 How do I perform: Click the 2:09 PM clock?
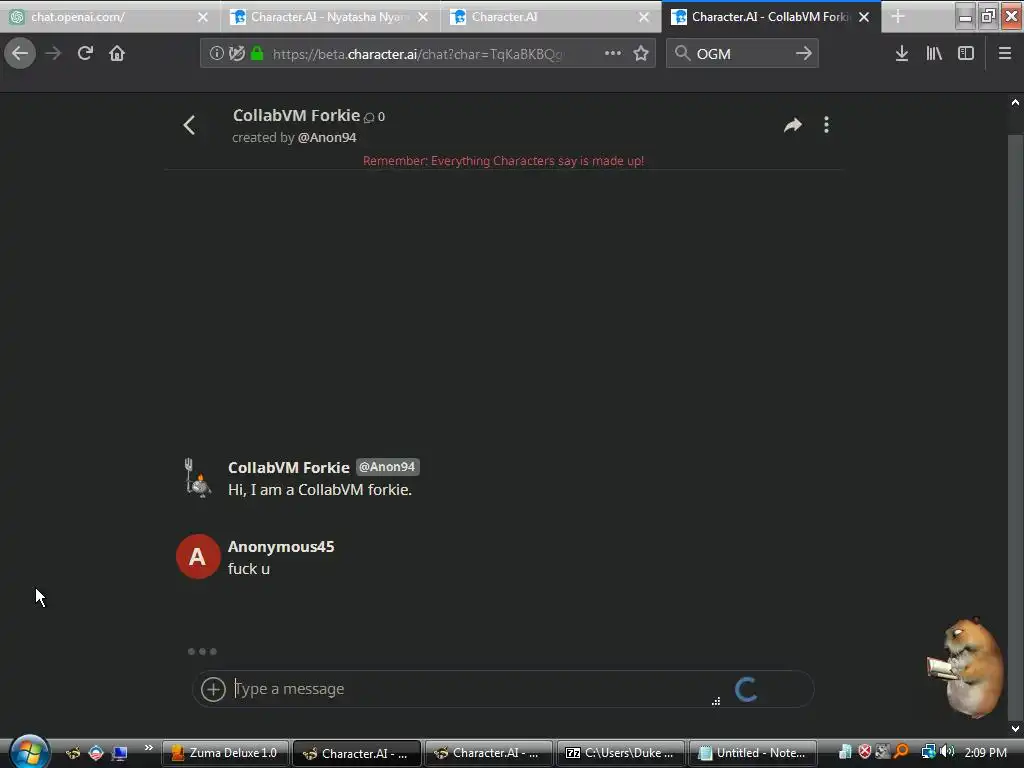tap(985, 752)
